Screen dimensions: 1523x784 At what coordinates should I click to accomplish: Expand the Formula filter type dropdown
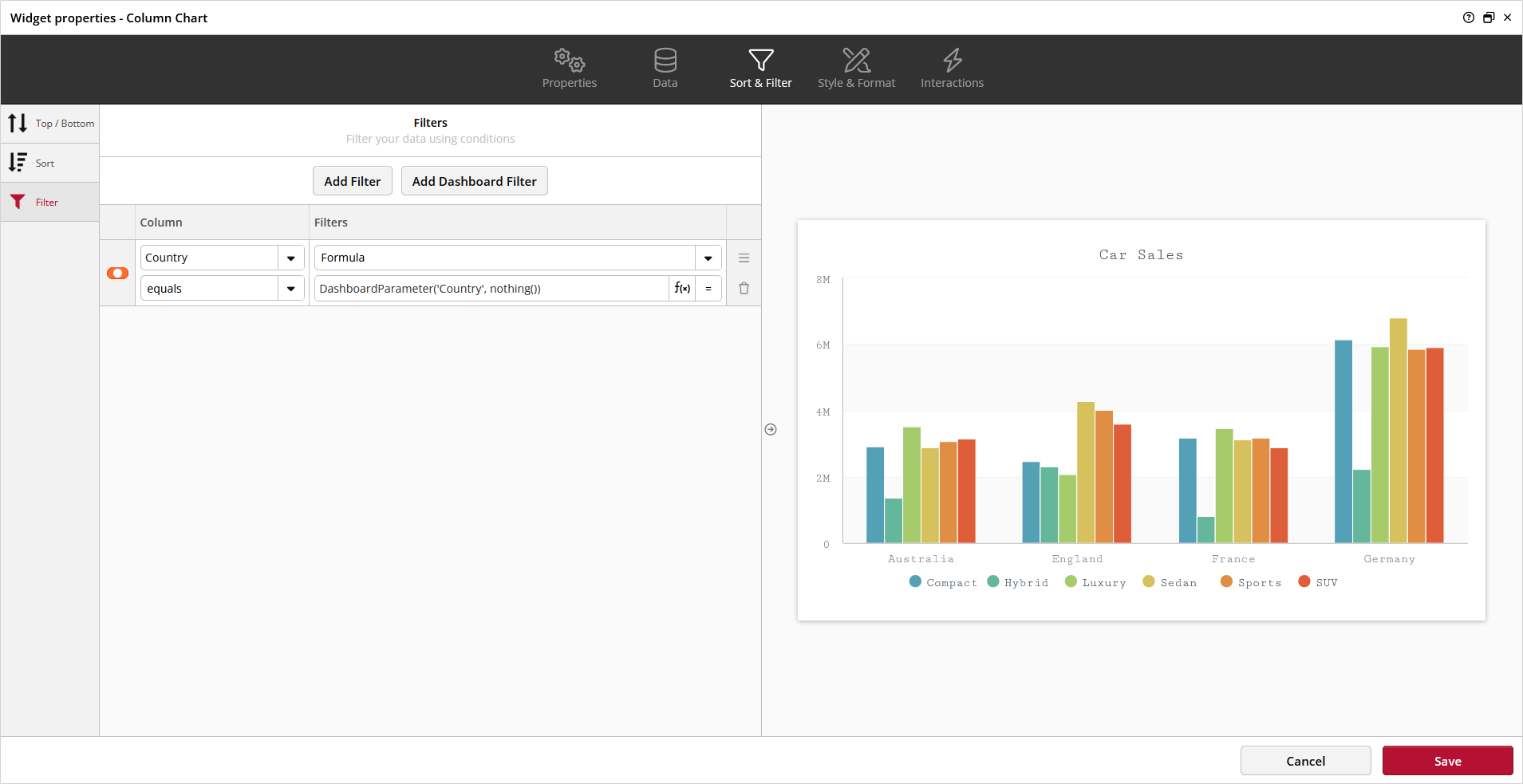(x=708, y=258)
